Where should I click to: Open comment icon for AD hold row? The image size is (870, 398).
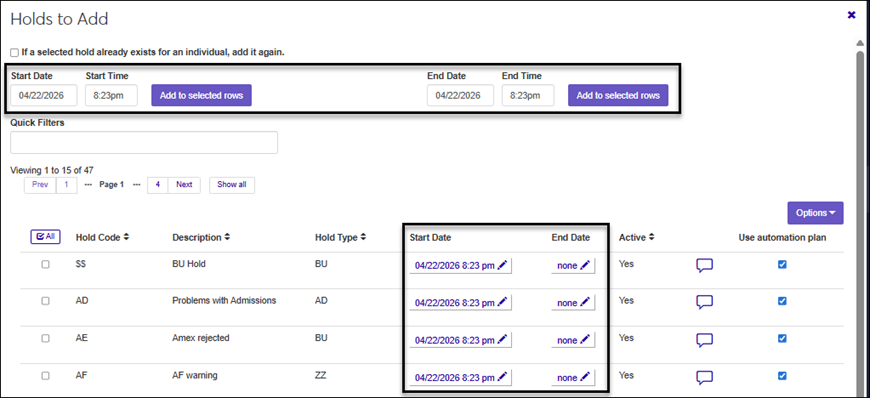(704, 303)
